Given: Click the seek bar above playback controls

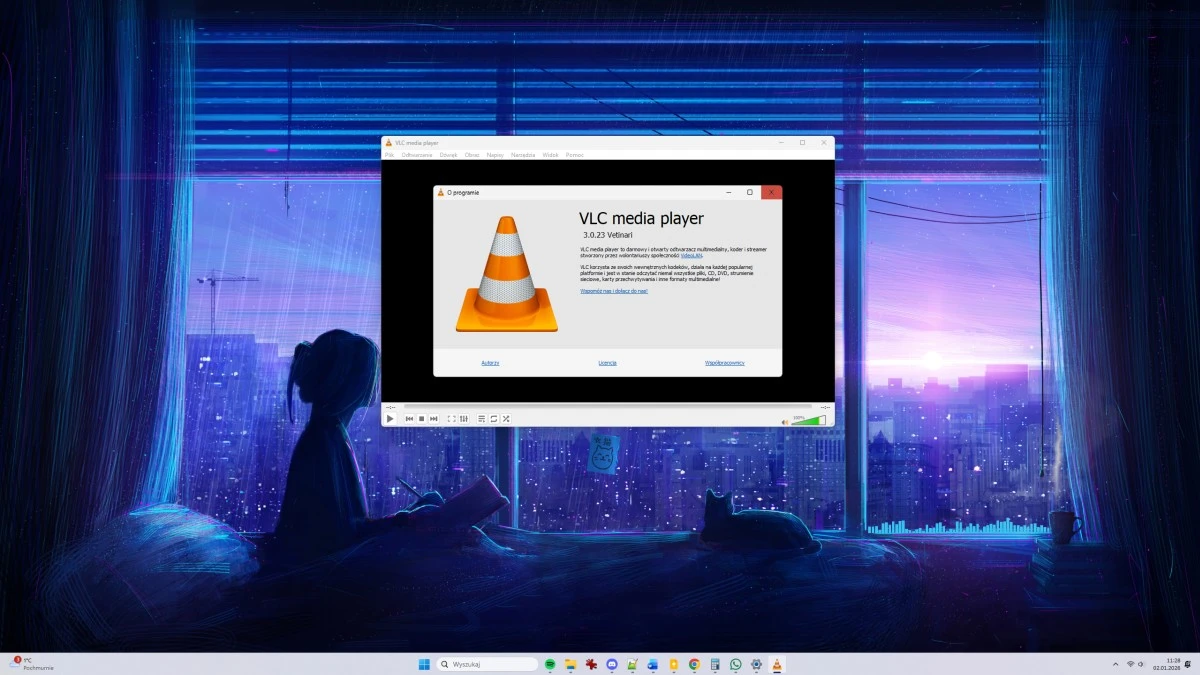Looking at the screenshot, I should (610, 407).
